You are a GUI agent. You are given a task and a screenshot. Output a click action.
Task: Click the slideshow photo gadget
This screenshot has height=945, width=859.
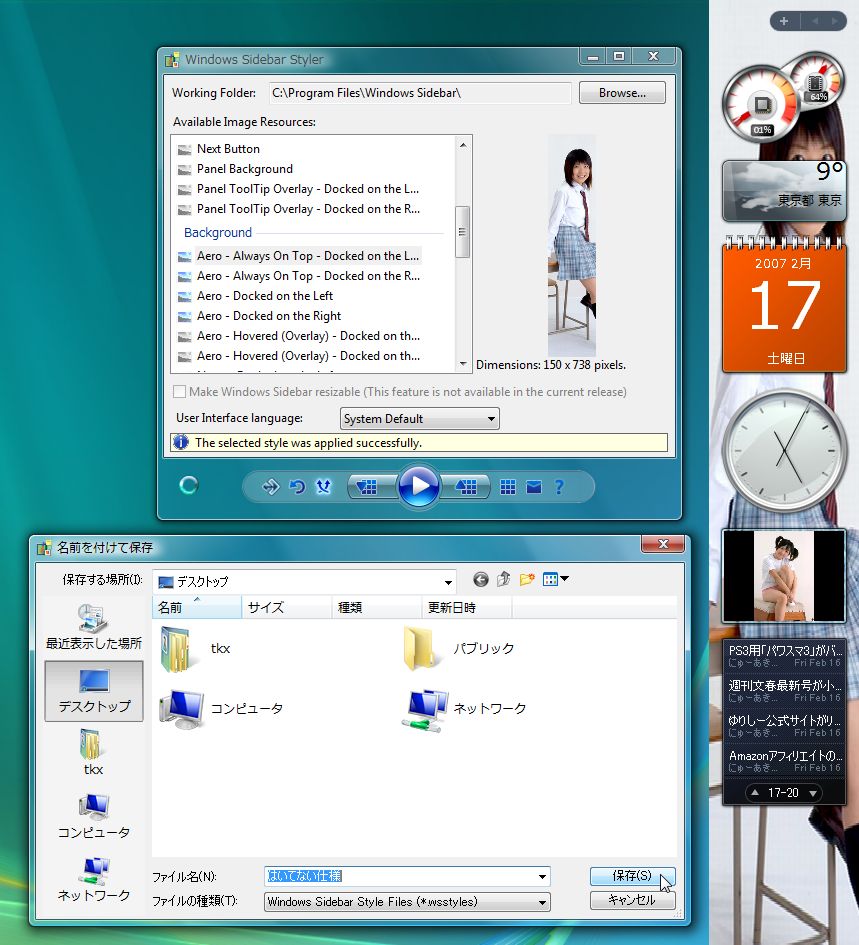(x=784, y=576)
